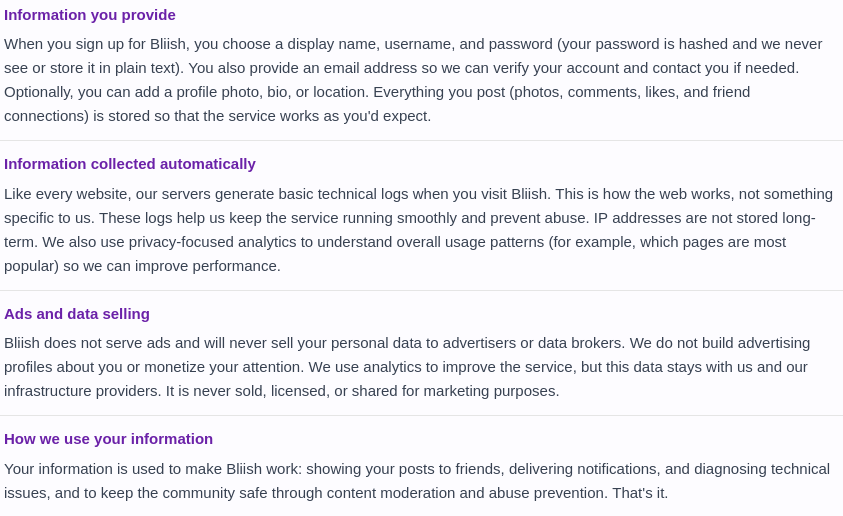Click the "Information collected automatically" heading
Viewport: 843px width, 516px height.
tap(130, 163)
